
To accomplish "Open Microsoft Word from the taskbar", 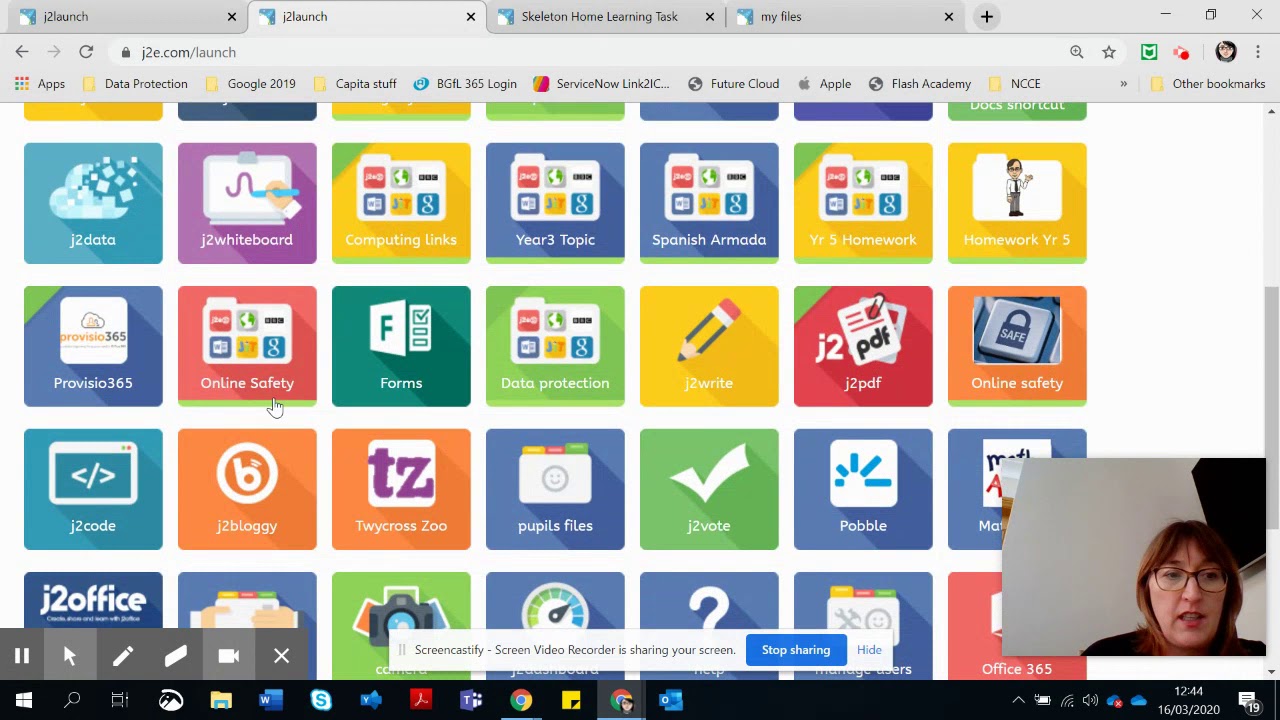I will [x=270, y=700].
